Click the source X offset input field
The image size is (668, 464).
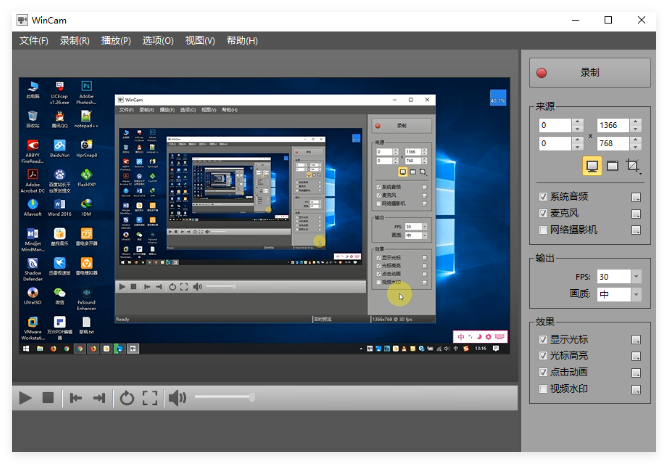tap(555, 125)
